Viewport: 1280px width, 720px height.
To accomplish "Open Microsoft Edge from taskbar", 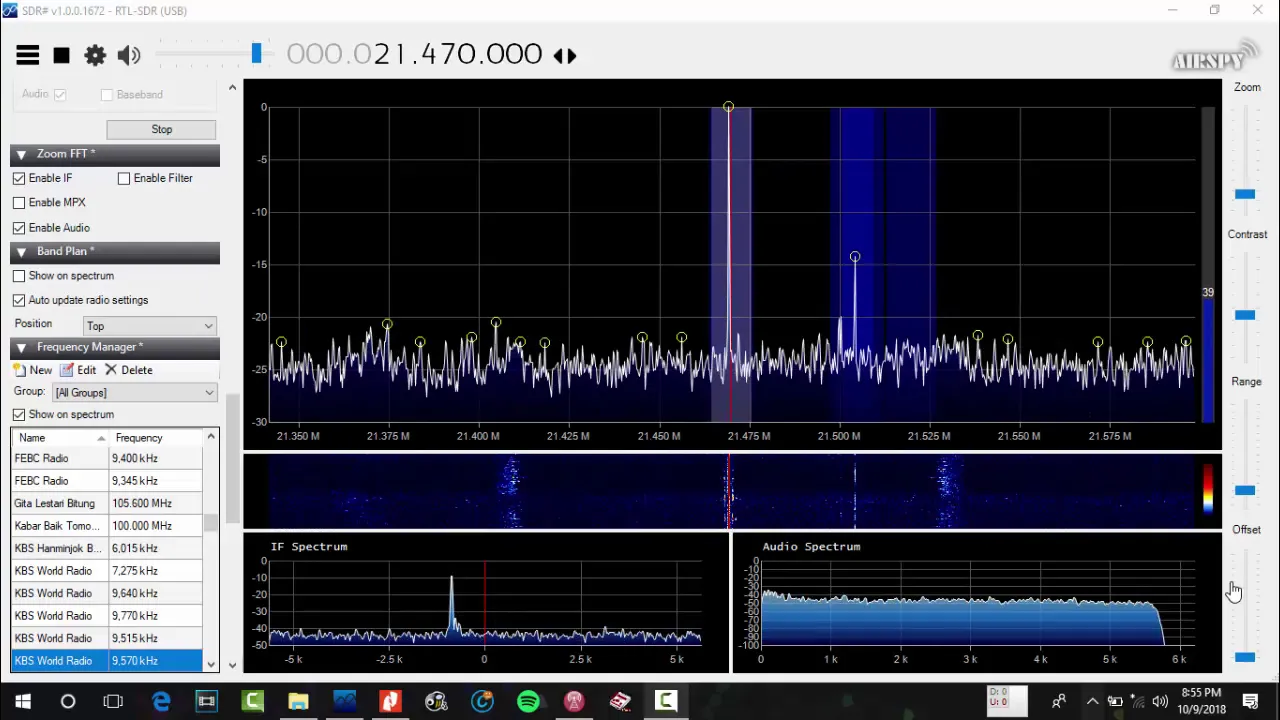I will click(160, 701).
